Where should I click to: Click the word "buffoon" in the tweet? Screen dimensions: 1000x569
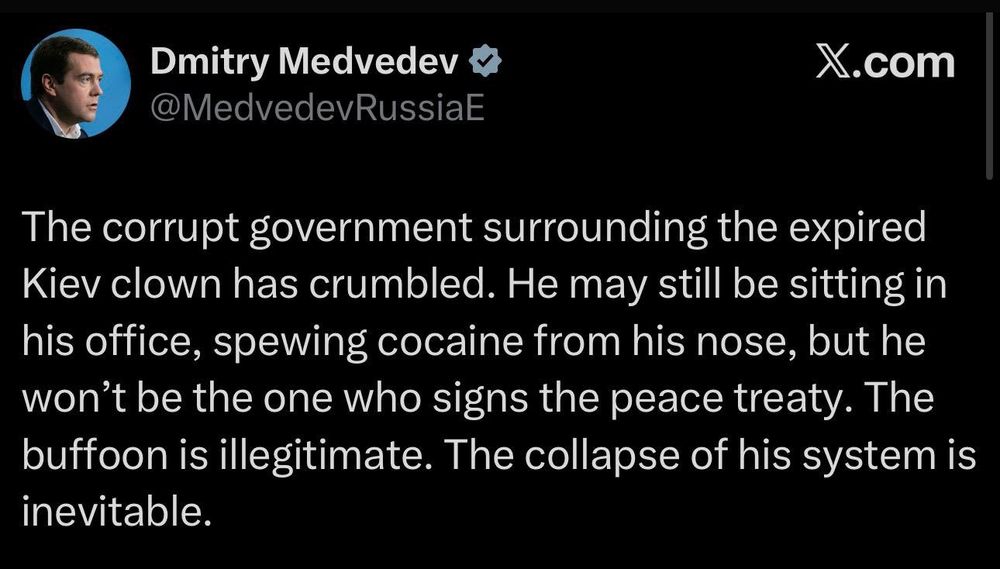(x=86, y=455)
